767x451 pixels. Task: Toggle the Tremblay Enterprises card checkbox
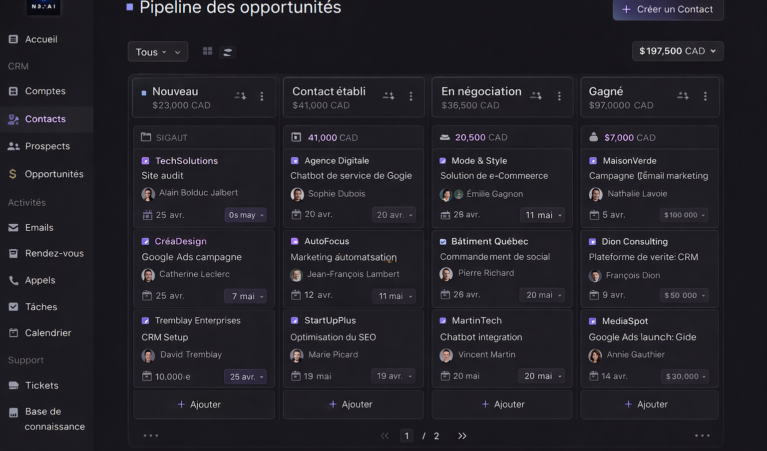point(145,321)
